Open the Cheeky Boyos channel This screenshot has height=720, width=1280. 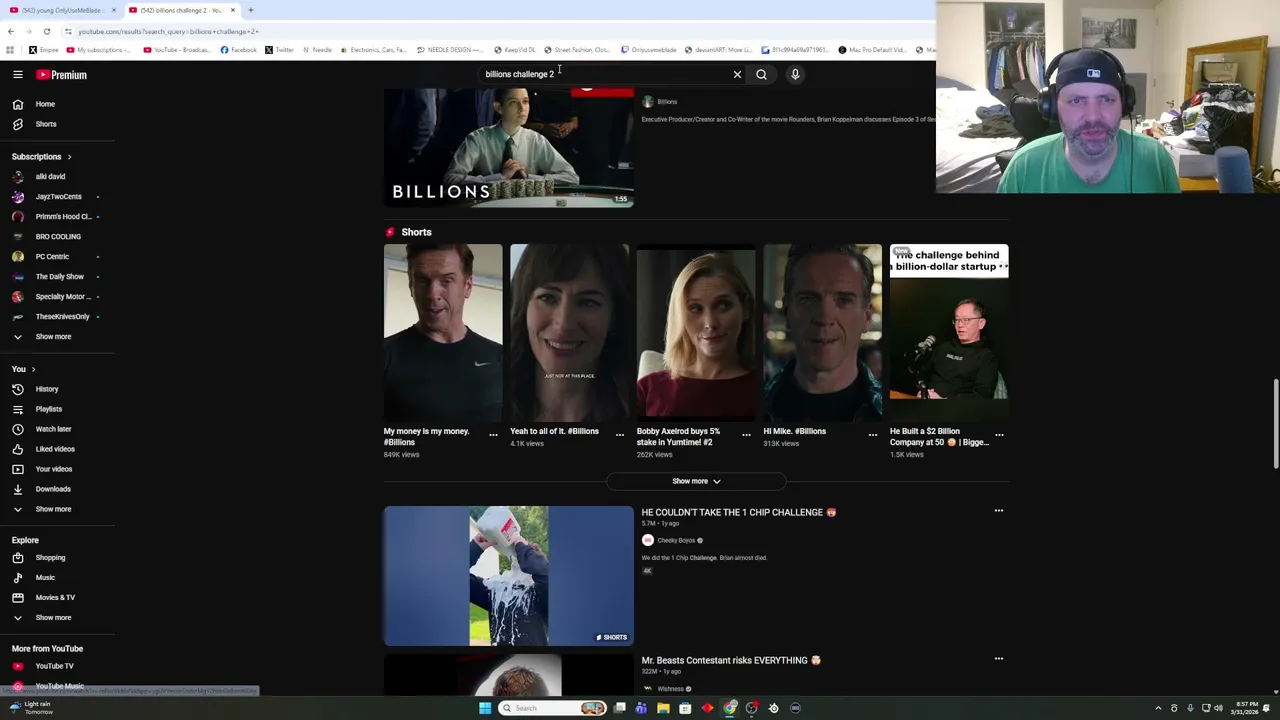pos(676,541)
